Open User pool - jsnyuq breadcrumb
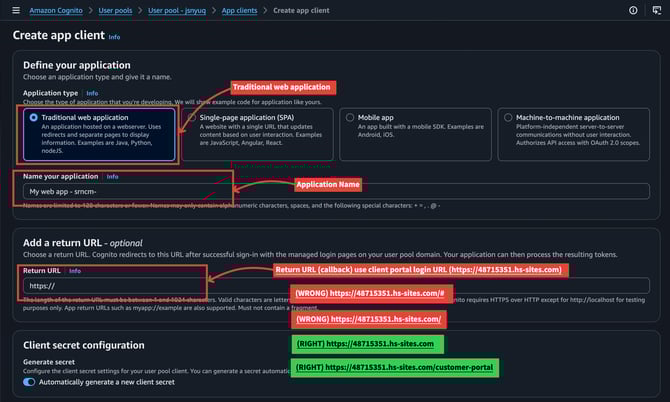 tap(177, 10)
